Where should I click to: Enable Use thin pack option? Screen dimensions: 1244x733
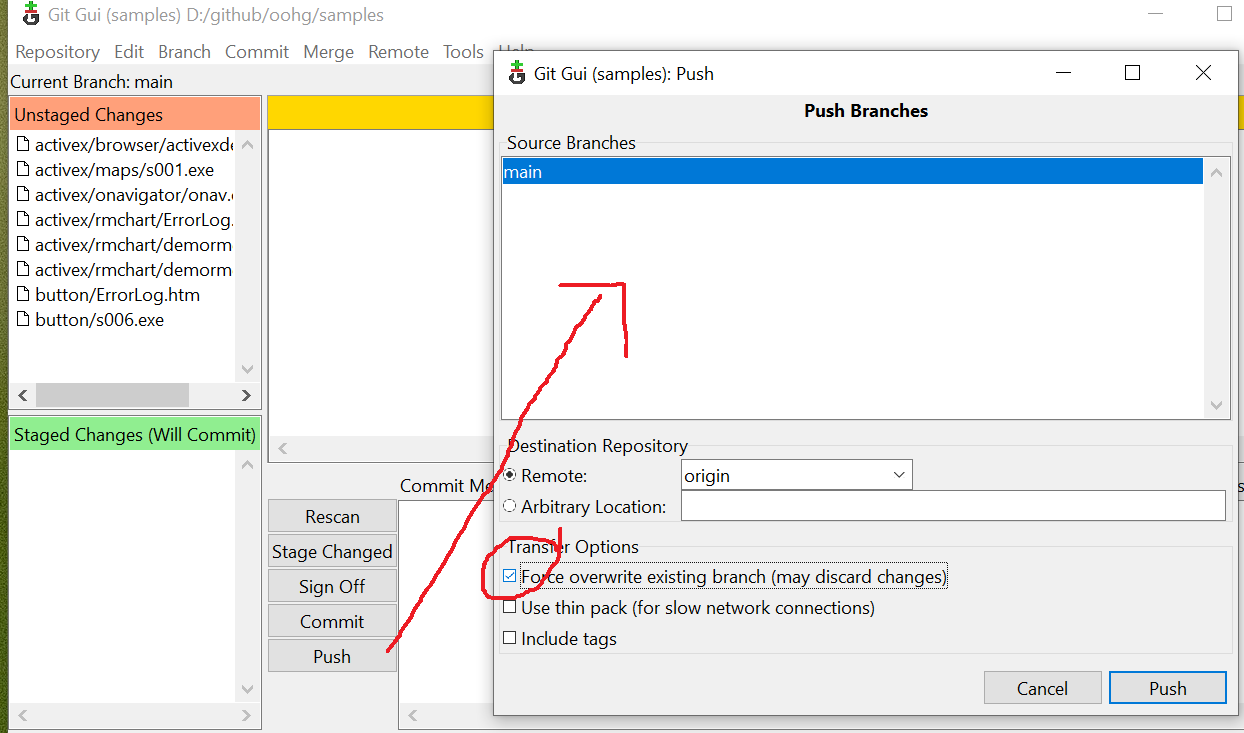[x=510, y=607]
